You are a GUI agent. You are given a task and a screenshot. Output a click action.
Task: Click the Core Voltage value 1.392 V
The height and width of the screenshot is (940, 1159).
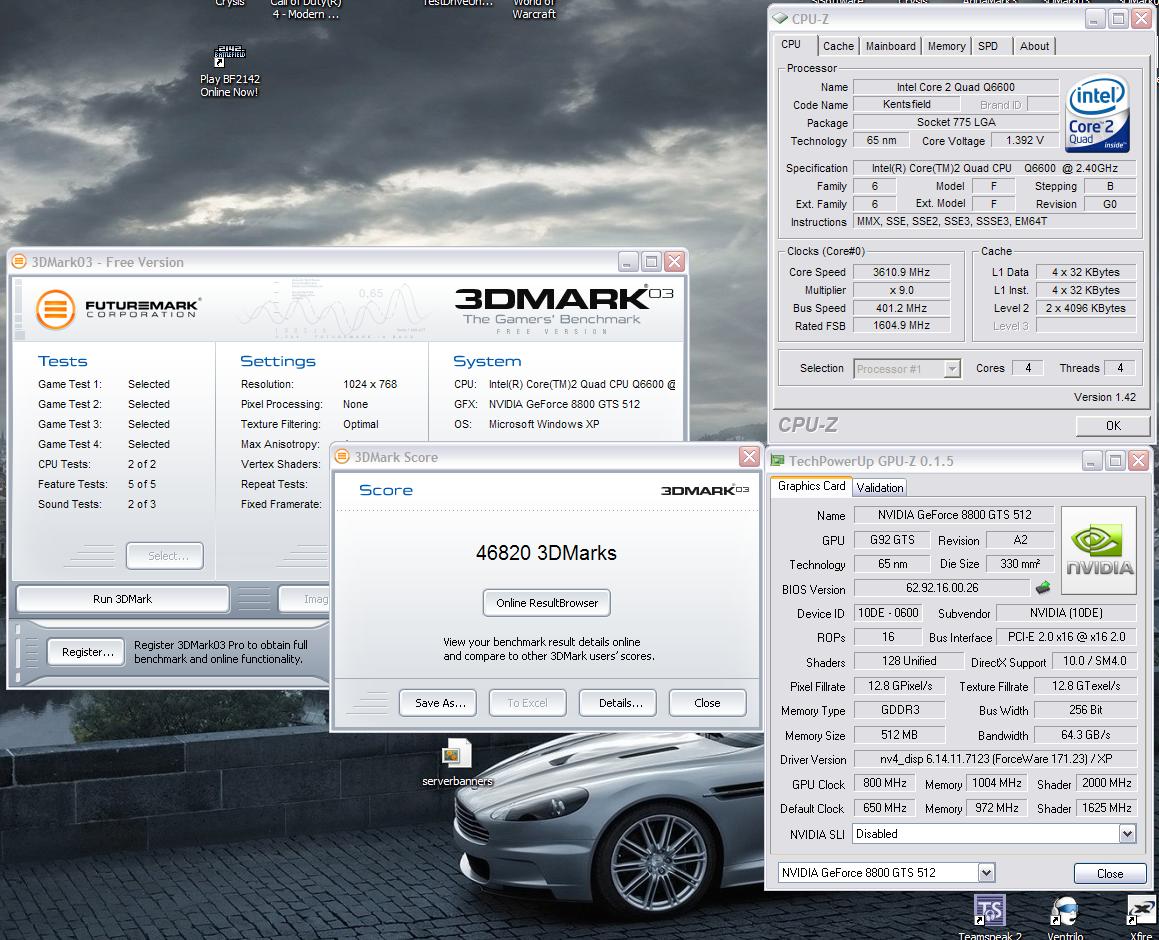click(1024, 140)
